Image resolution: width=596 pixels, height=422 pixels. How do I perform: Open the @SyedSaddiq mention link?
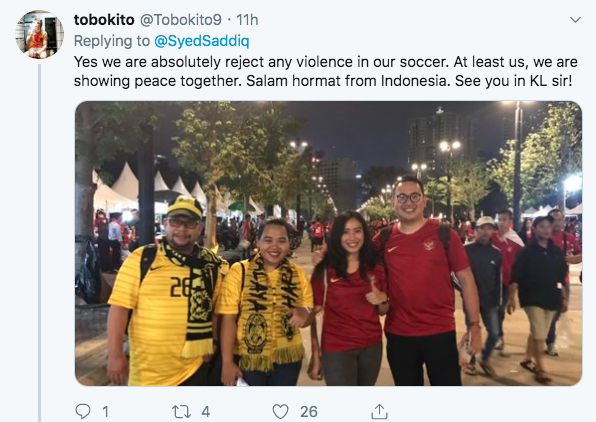pos(201,41)
